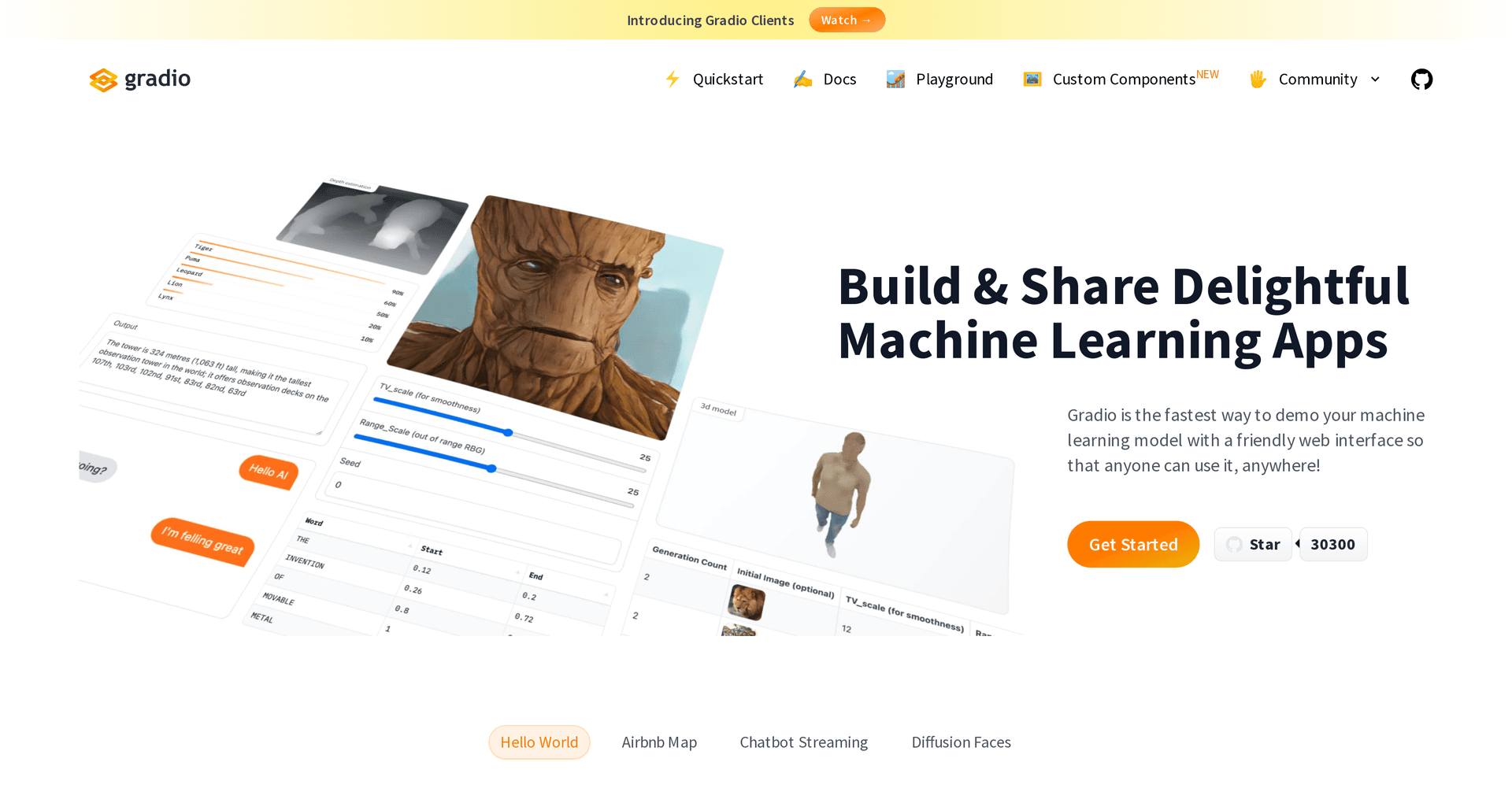
Task: Click the lion thumbnail image
Action: [747, 602]
